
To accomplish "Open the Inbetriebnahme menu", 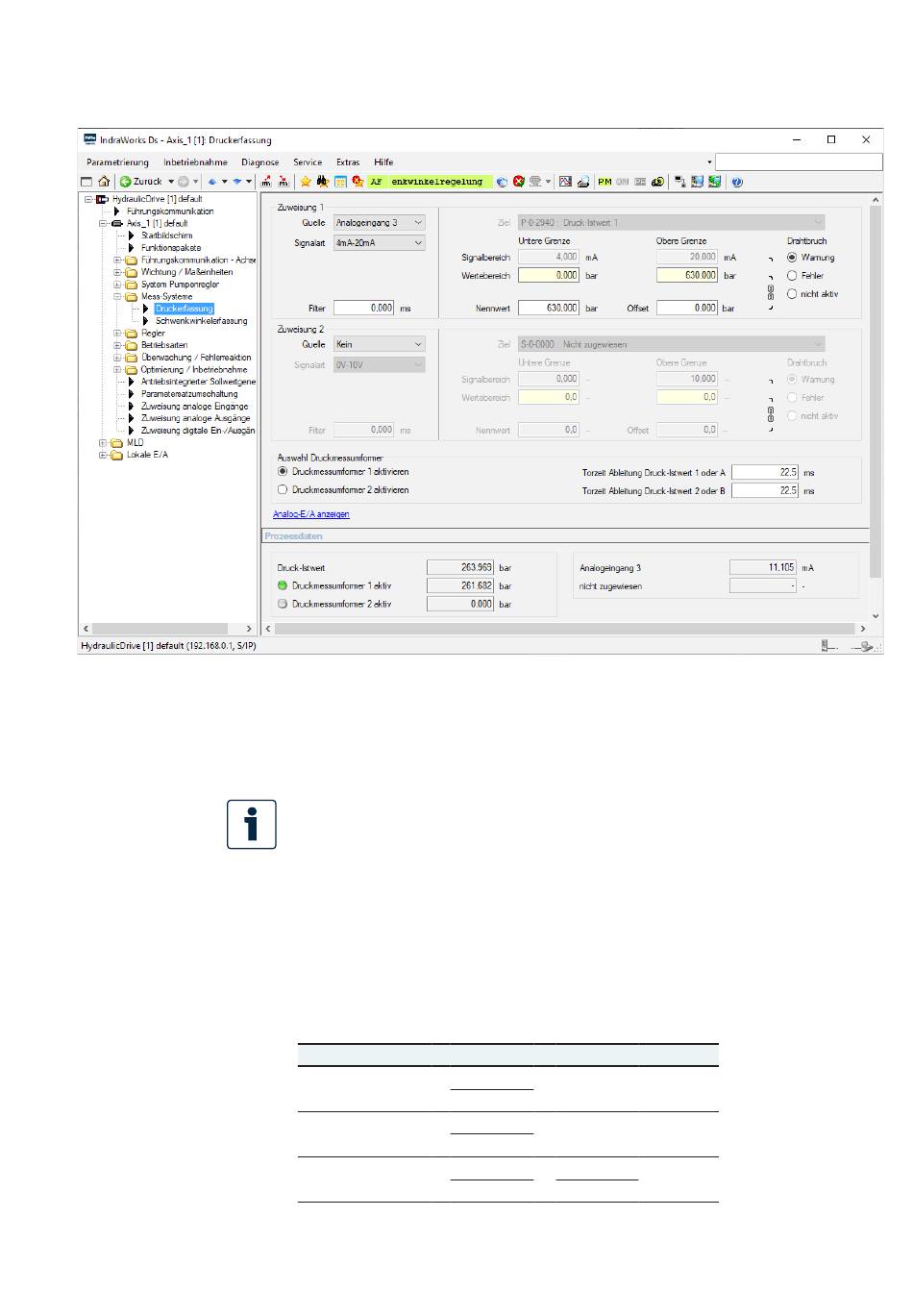I will (195, 162).
